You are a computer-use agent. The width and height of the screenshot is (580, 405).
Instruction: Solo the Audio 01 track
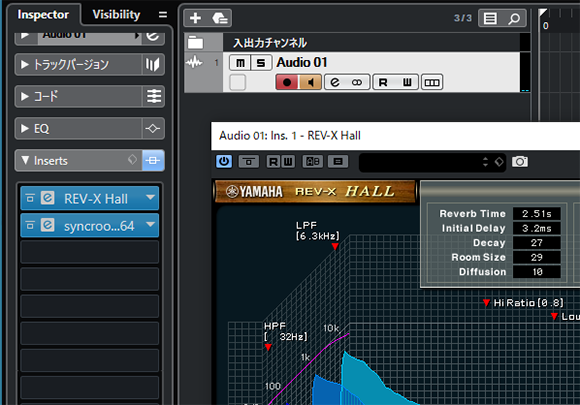[x=261, y=63]
